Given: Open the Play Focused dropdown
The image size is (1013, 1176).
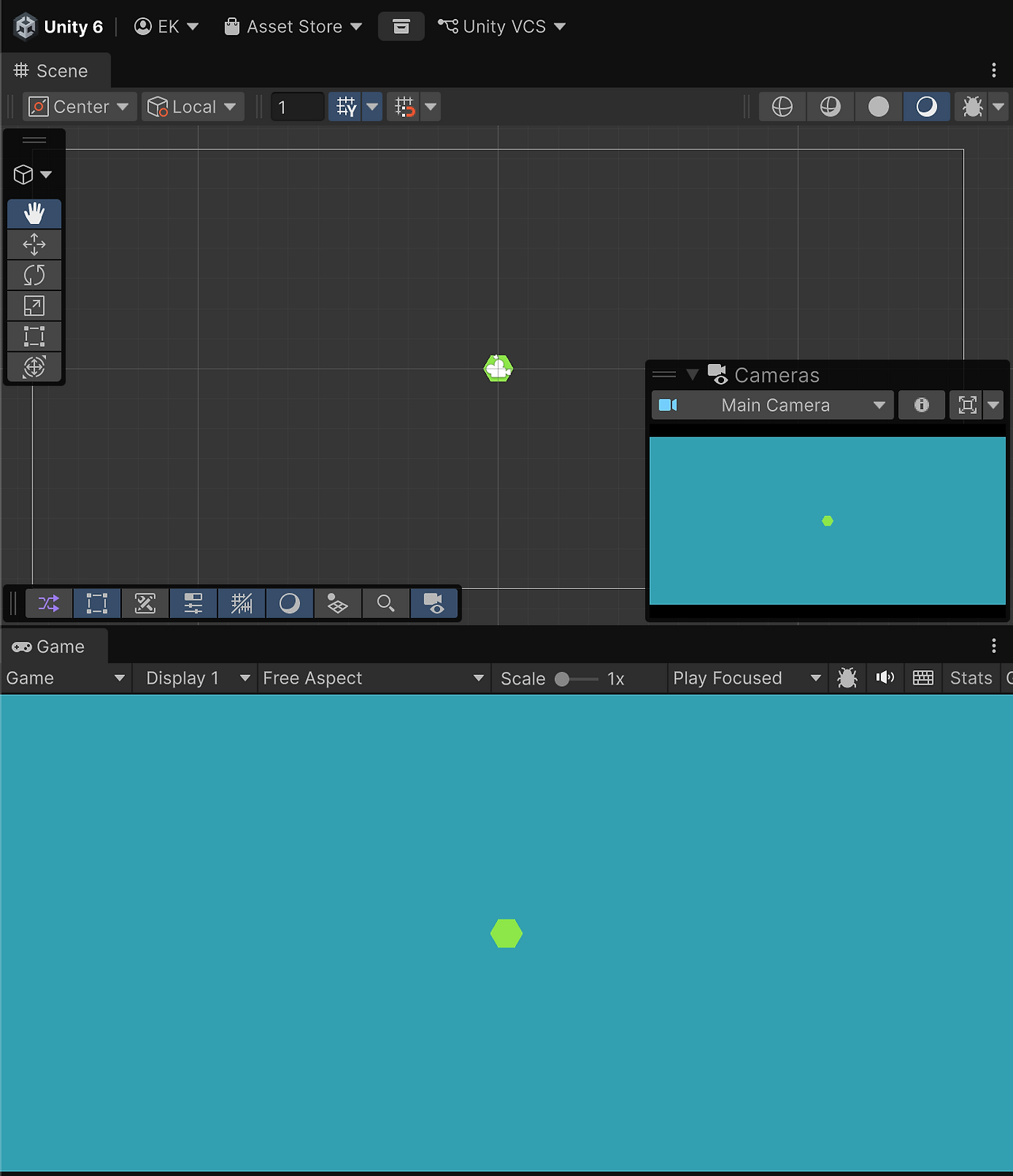Looking at the screenshot, I should tap(744, 677).
